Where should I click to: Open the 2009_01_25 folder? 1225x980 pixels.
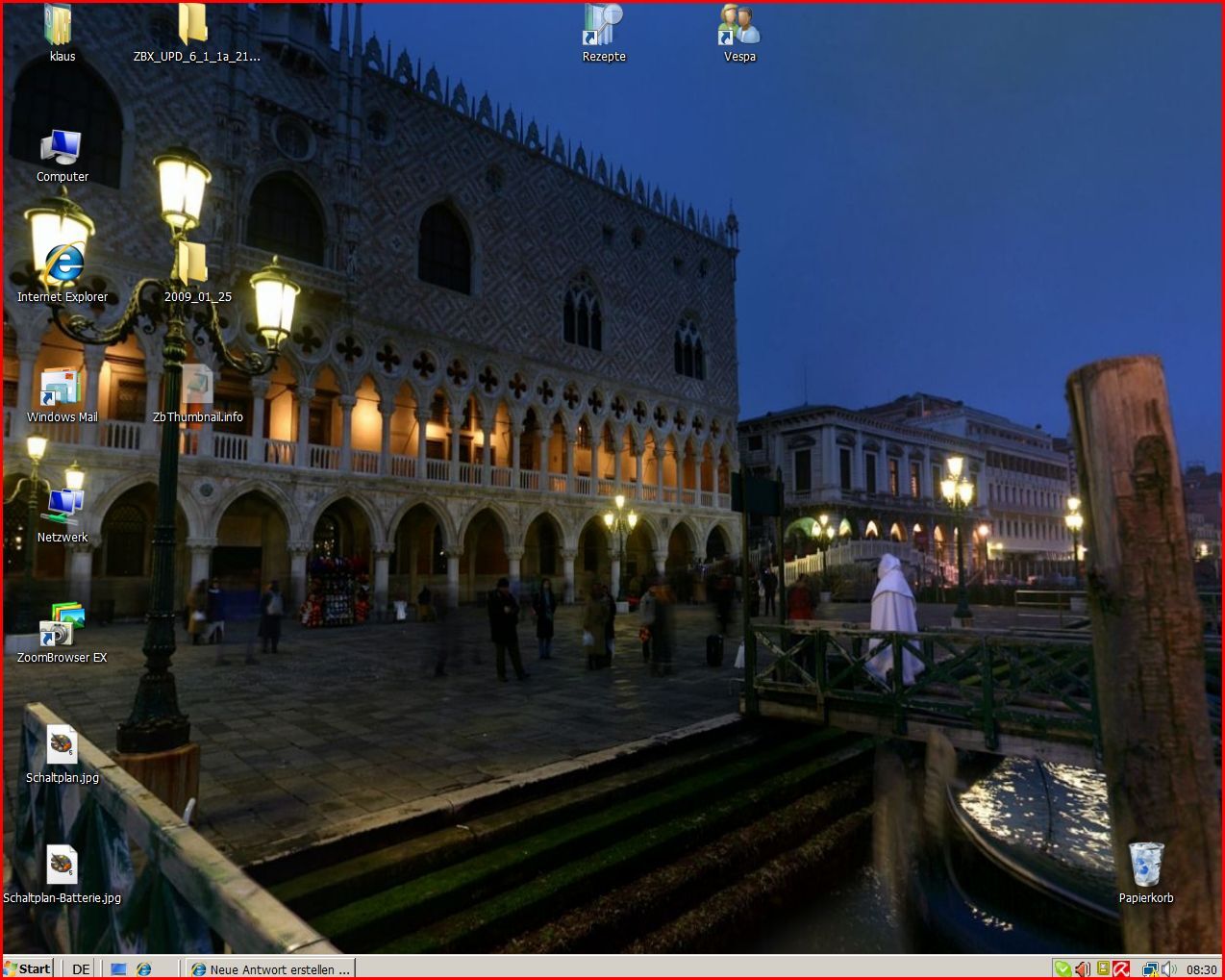point(192,266)
